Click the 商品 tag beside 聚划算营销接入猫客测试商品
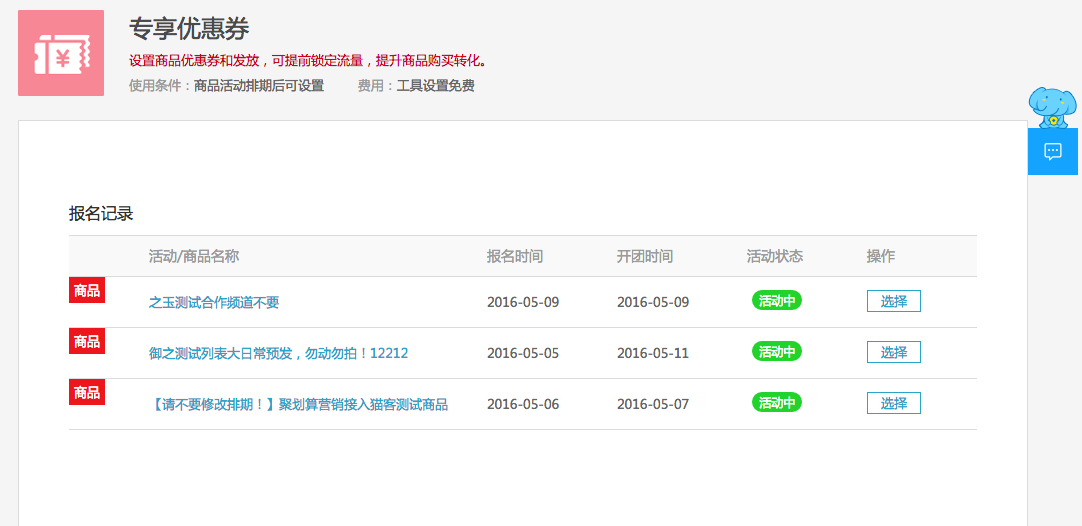 [87, 392]
